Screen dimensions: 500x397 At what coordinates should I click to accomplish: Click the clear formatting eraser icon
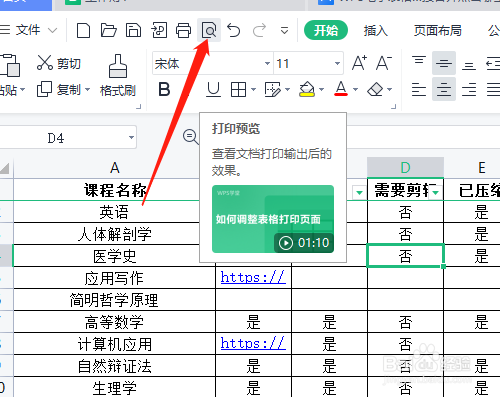375,89
